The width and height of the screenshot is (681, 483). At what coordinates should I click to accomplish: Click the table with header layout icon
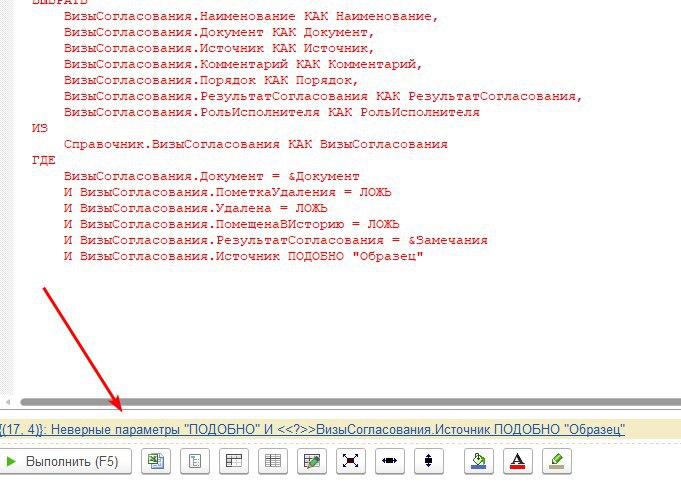(x=234, y=461)
